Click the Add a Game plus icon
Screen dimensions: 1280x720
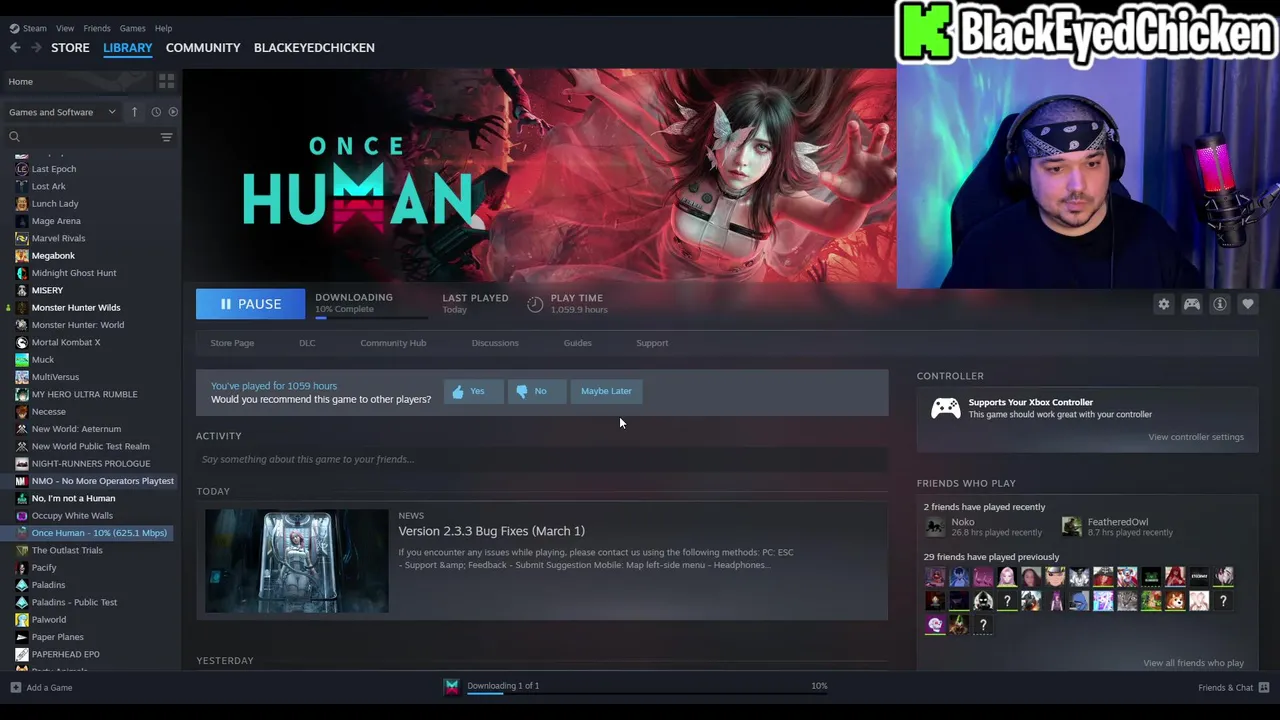pyautogui.click(x=15, y=687)
